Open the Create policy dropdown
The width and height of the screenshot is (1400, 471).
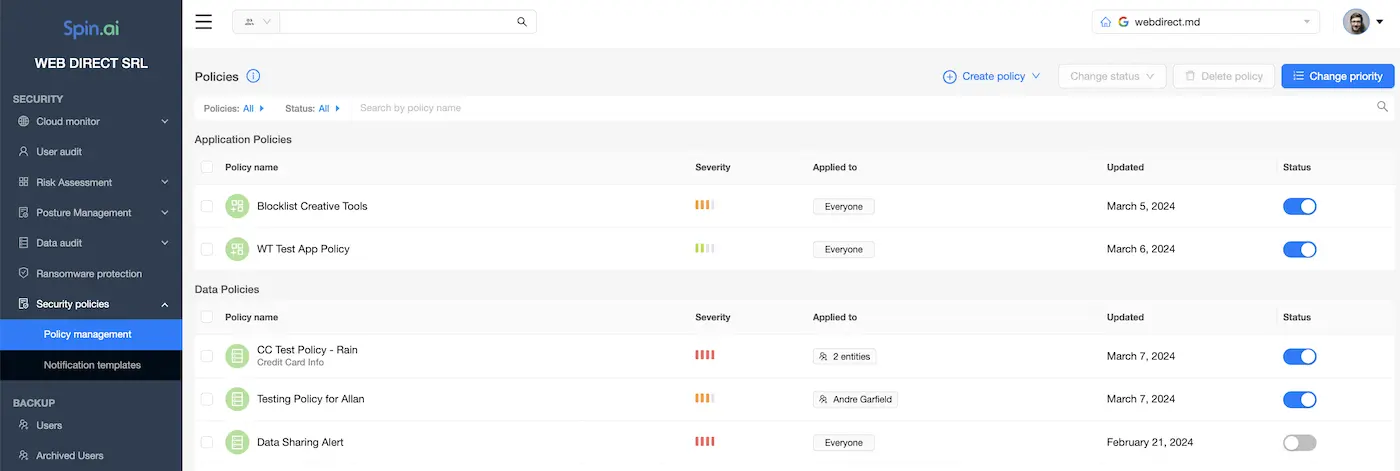point(992,76)
